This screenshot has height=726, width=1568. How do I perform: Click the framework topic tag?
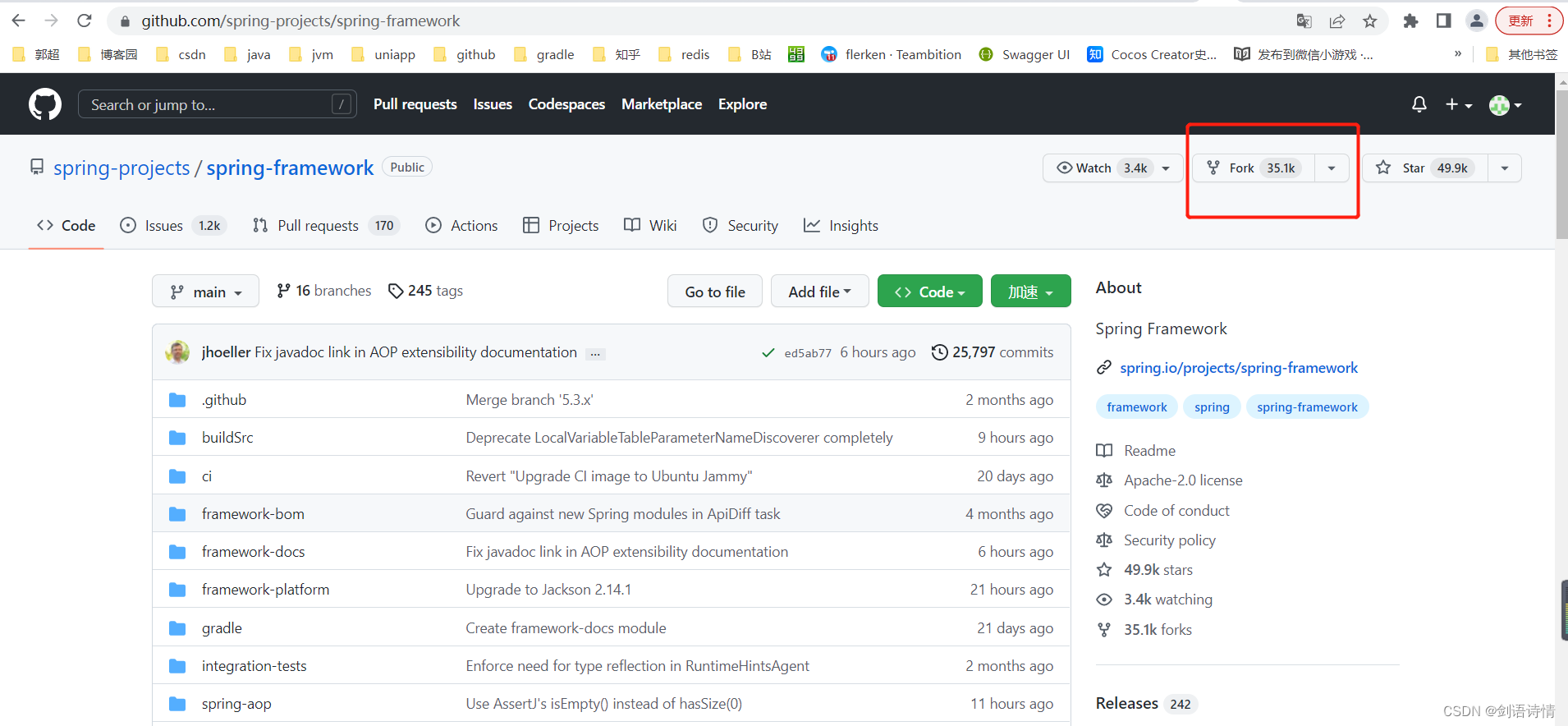click(x=1137, y=407)
